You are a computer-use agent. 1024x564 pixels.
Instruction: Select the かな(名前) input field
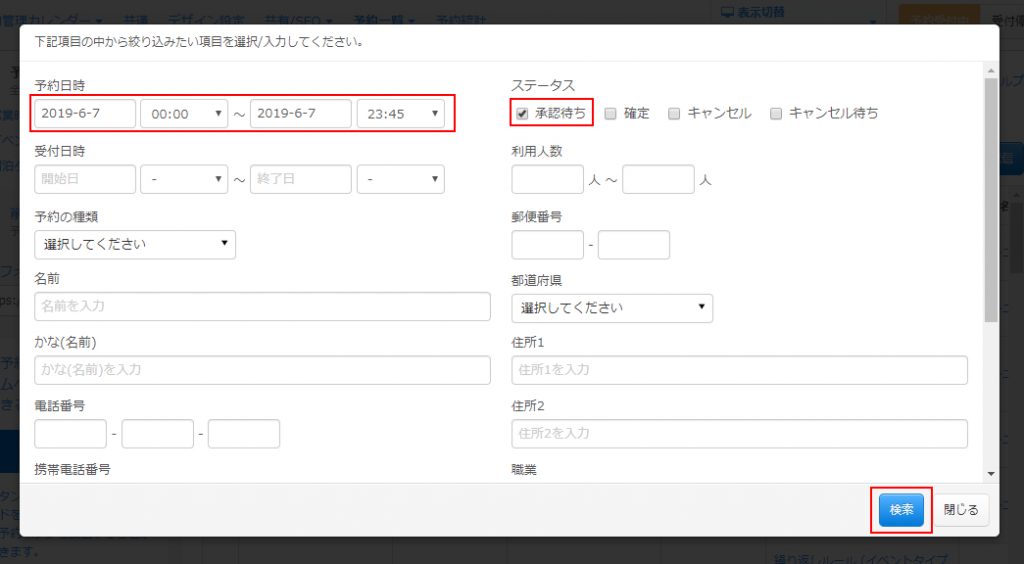click(262, 370)
